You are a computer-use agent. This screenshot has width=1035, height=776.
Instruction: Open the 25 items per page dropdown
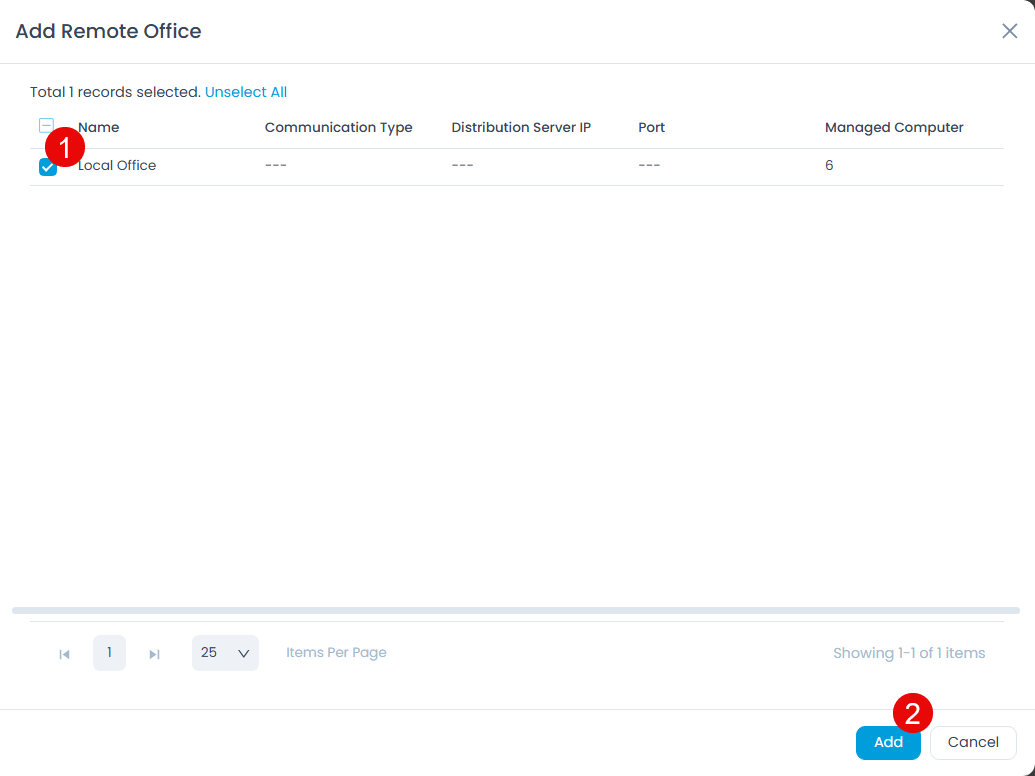tap(225, 653)
